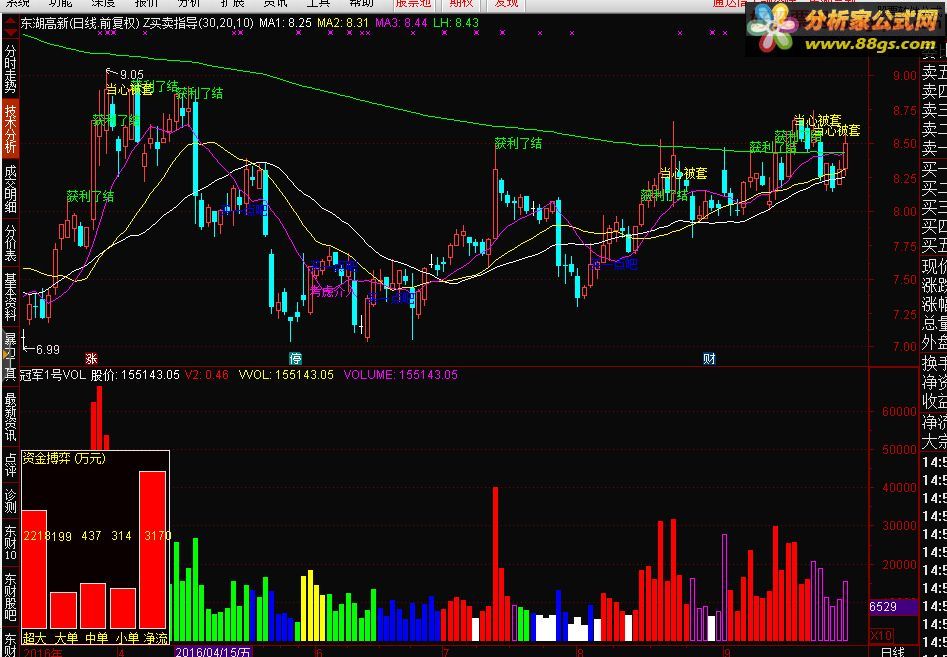Click the MA3: 8.44 value
The width and height of the screenshot is (947, 657).
point(401,24)
